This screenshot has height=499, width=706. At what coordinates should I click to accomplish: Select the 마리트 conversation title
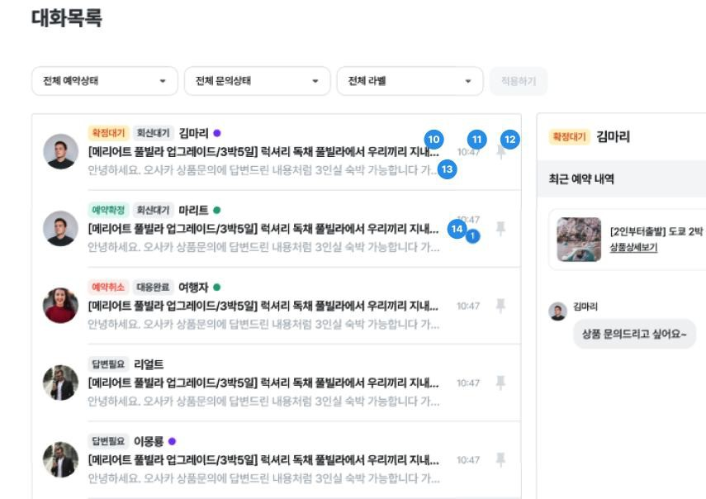[264, 228]
